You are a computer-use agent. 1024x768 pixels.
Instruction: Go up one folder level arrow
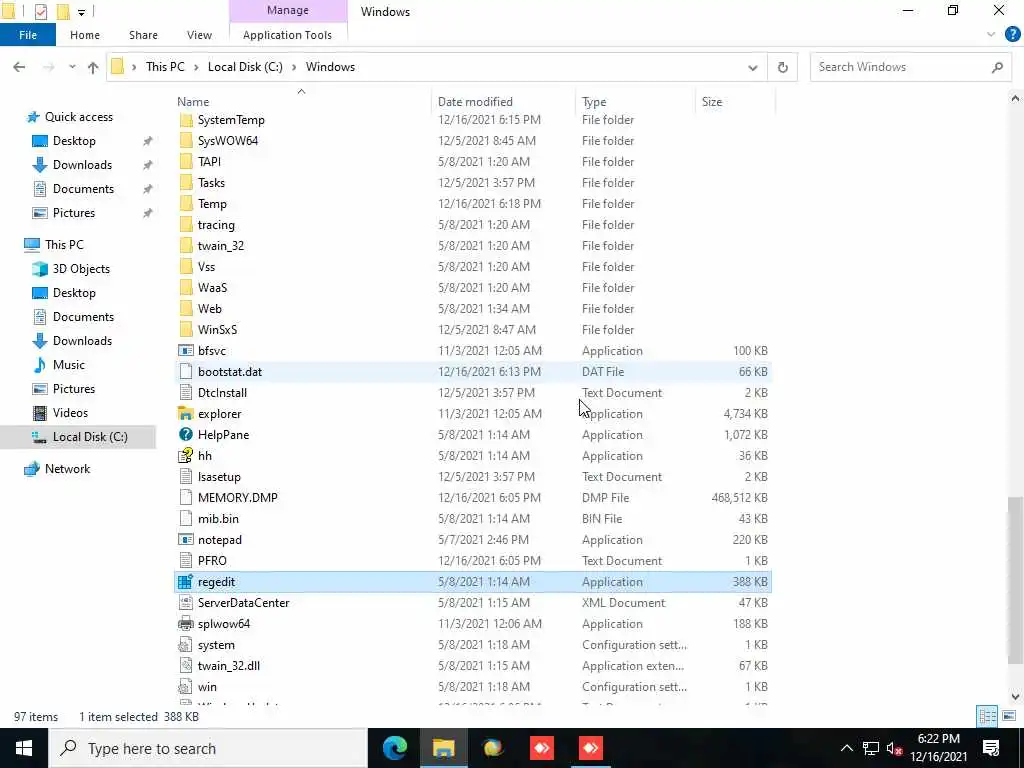coord(93,67)
